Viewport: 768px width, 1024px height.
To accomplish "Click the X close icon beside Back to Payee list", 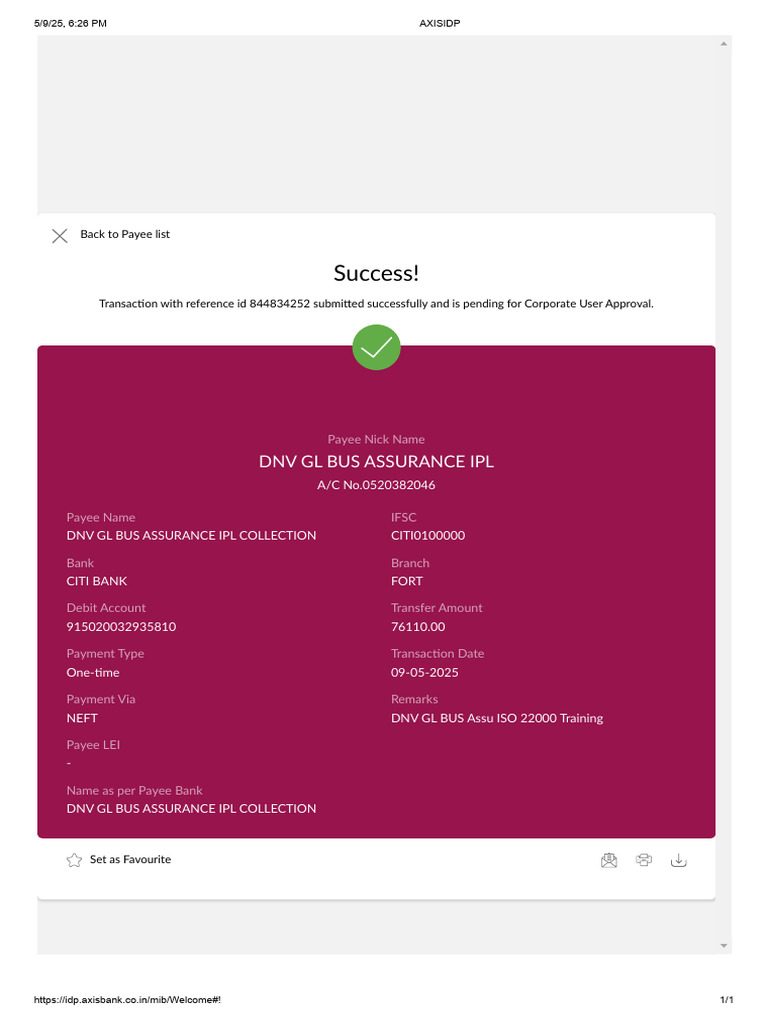I will [60, 236].
